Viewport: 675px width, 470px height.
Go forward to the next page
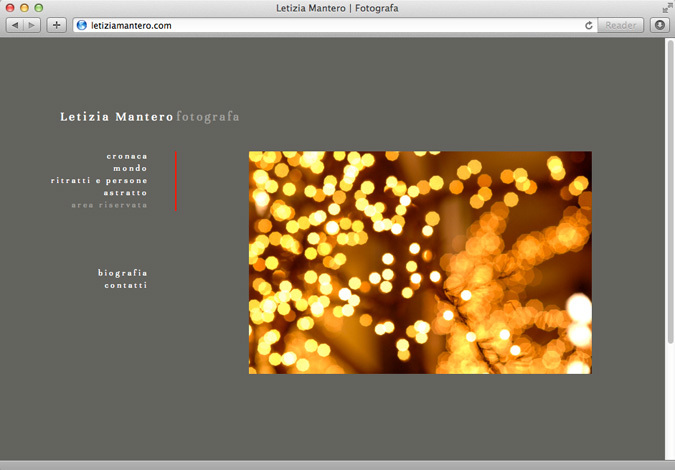point(32,25)
